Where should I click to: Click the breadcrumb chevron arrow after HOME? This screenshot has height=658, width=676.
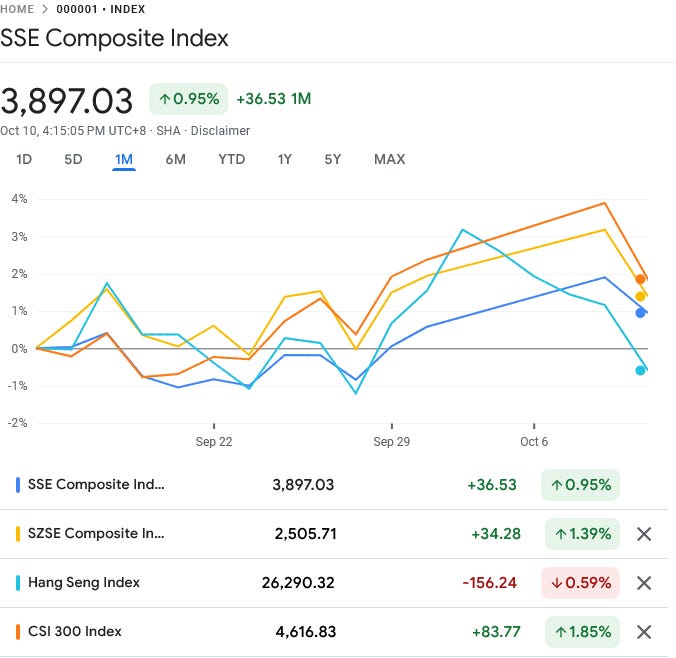tap(45, 9)
